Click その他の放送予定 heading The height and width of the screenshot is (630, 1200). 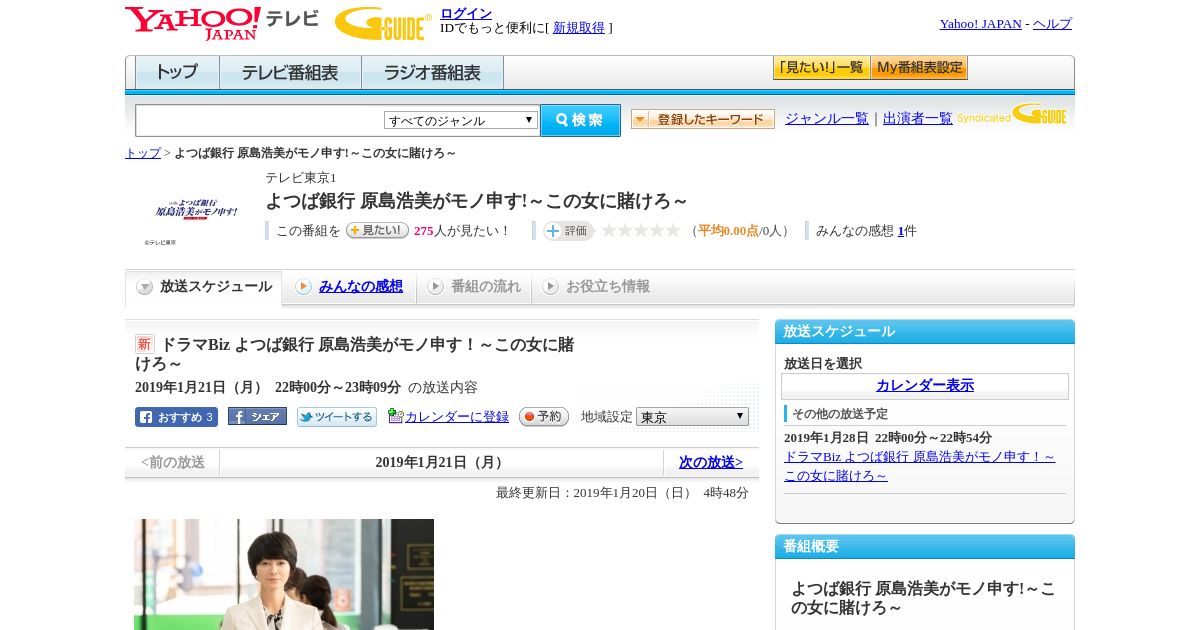pos(840,414)
